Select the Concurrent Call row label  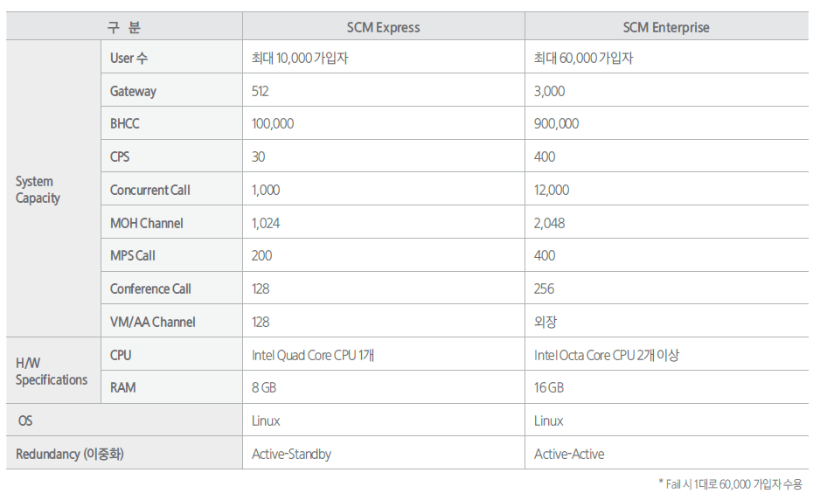pos(150,190)
